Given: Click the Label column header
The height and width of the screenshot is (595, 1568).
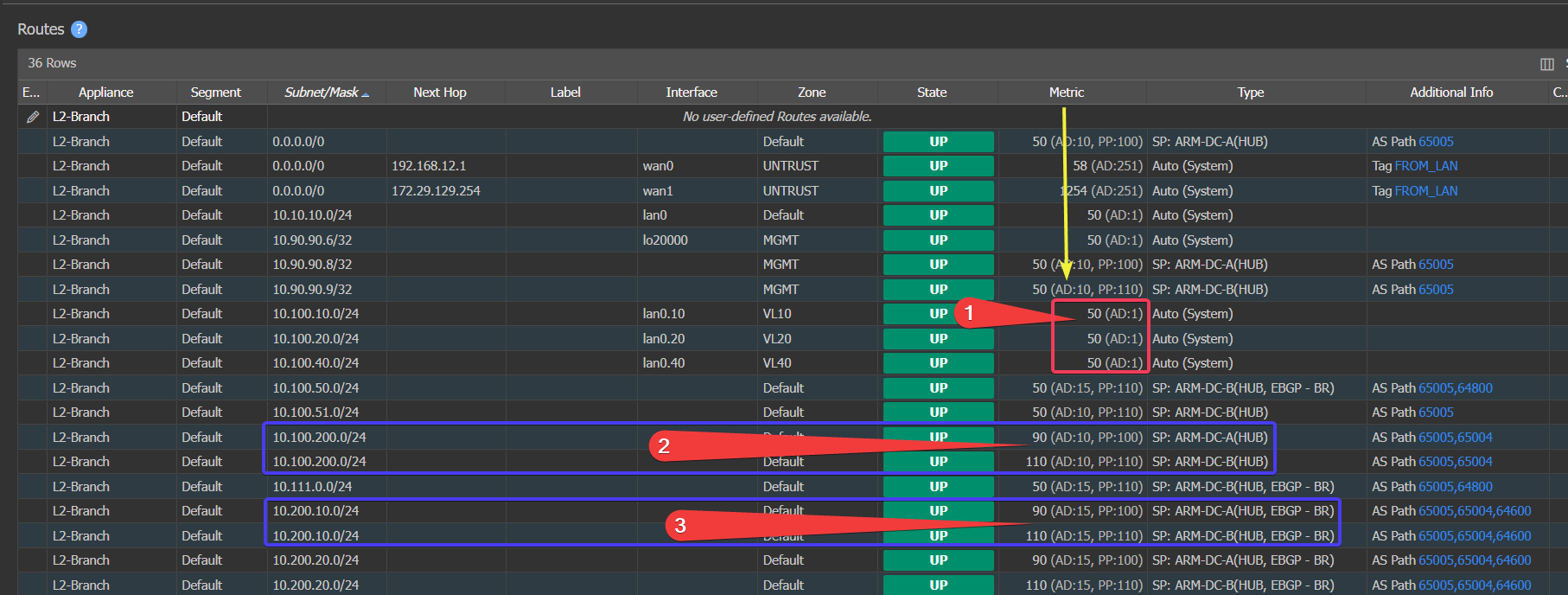Looking at the screenshot, I should (565, 93).
